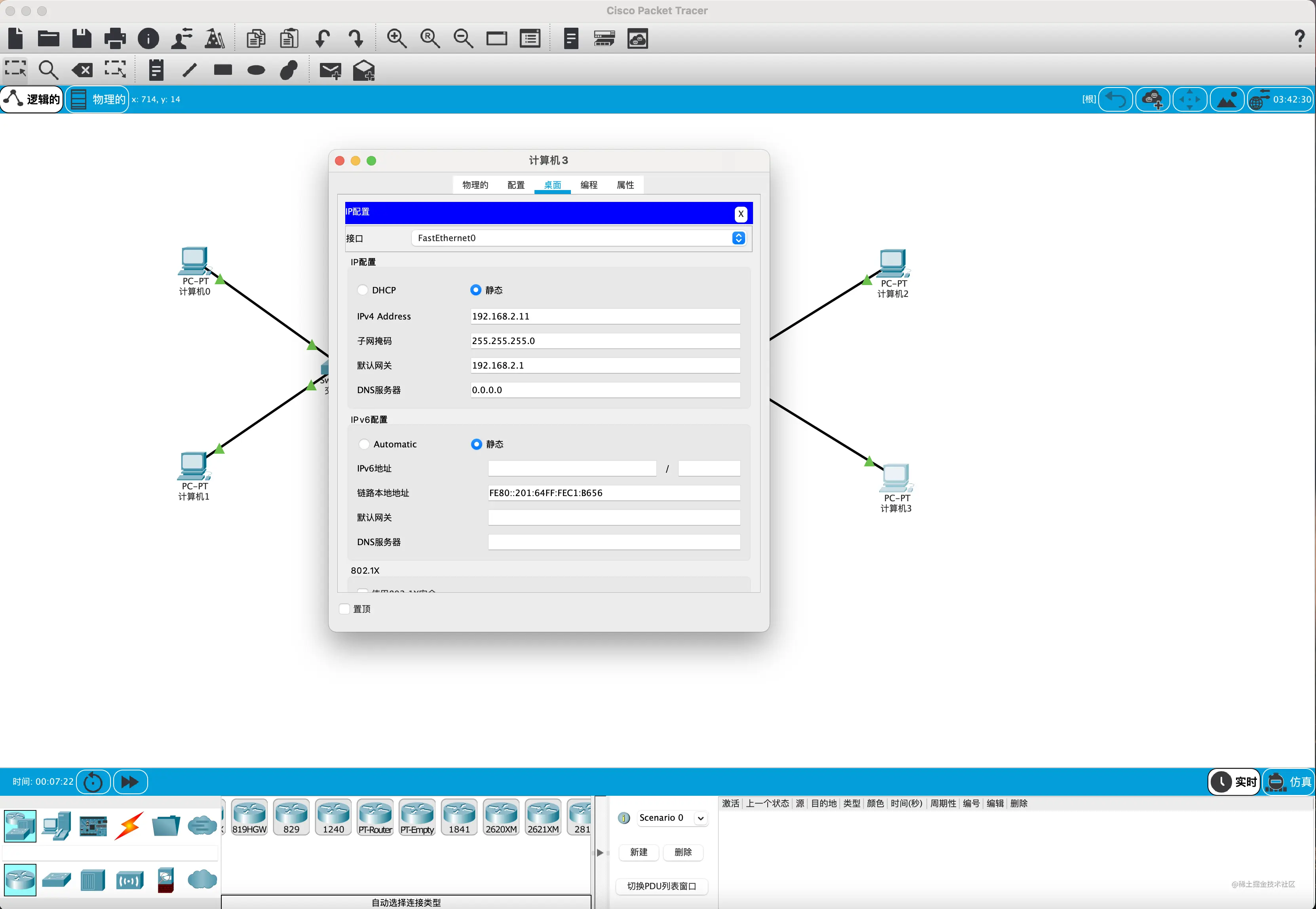Zoom in with the plus magnifier
The height and width of the screenshot is (909, 1316).
[x=396, y=38]
